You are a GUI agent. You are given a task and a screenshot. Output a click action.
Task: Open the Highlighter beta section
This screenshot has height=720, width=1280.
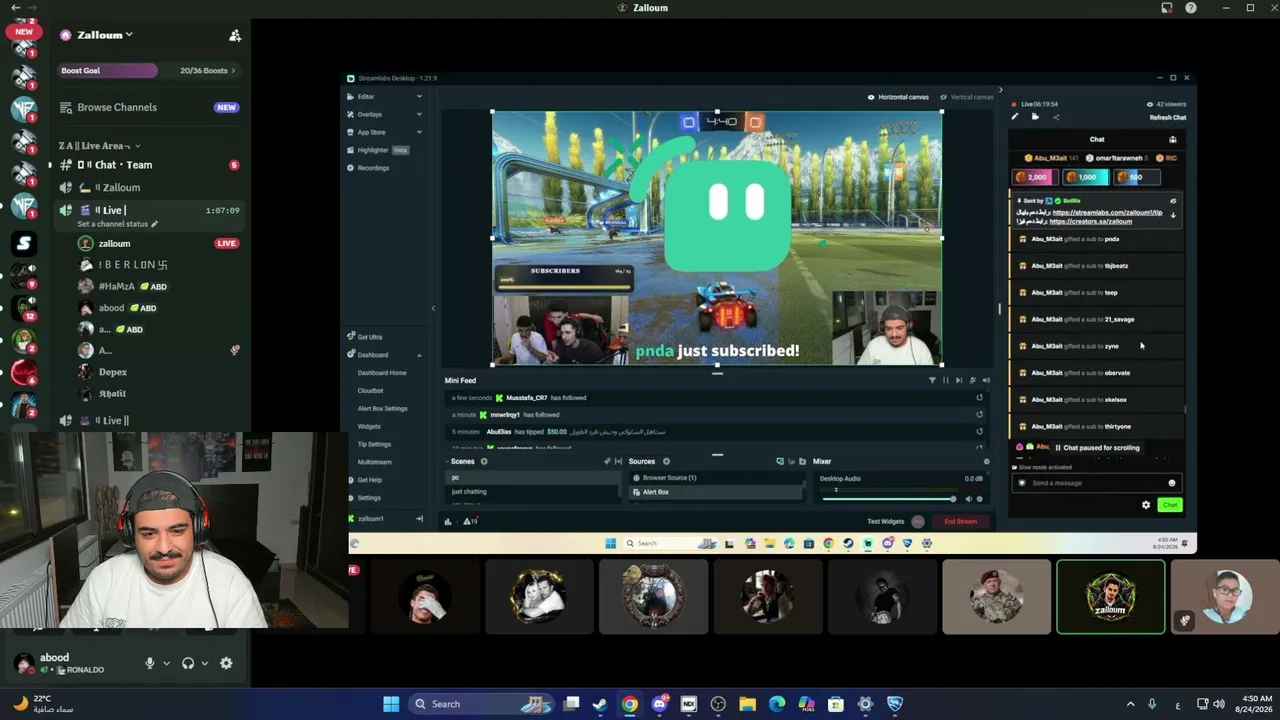378,150
